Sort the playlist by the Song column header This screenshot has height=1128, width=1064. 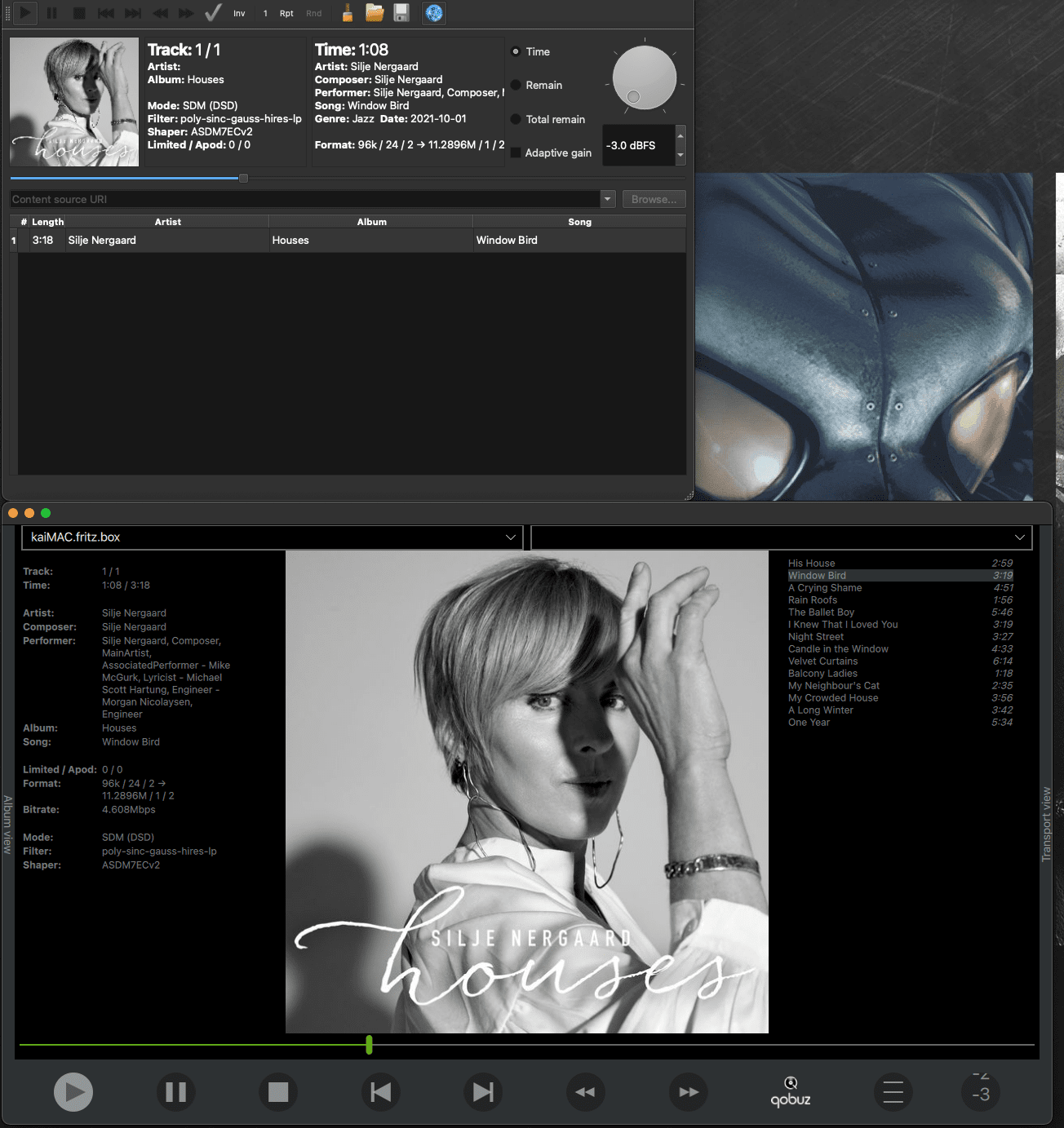(579, 222)
